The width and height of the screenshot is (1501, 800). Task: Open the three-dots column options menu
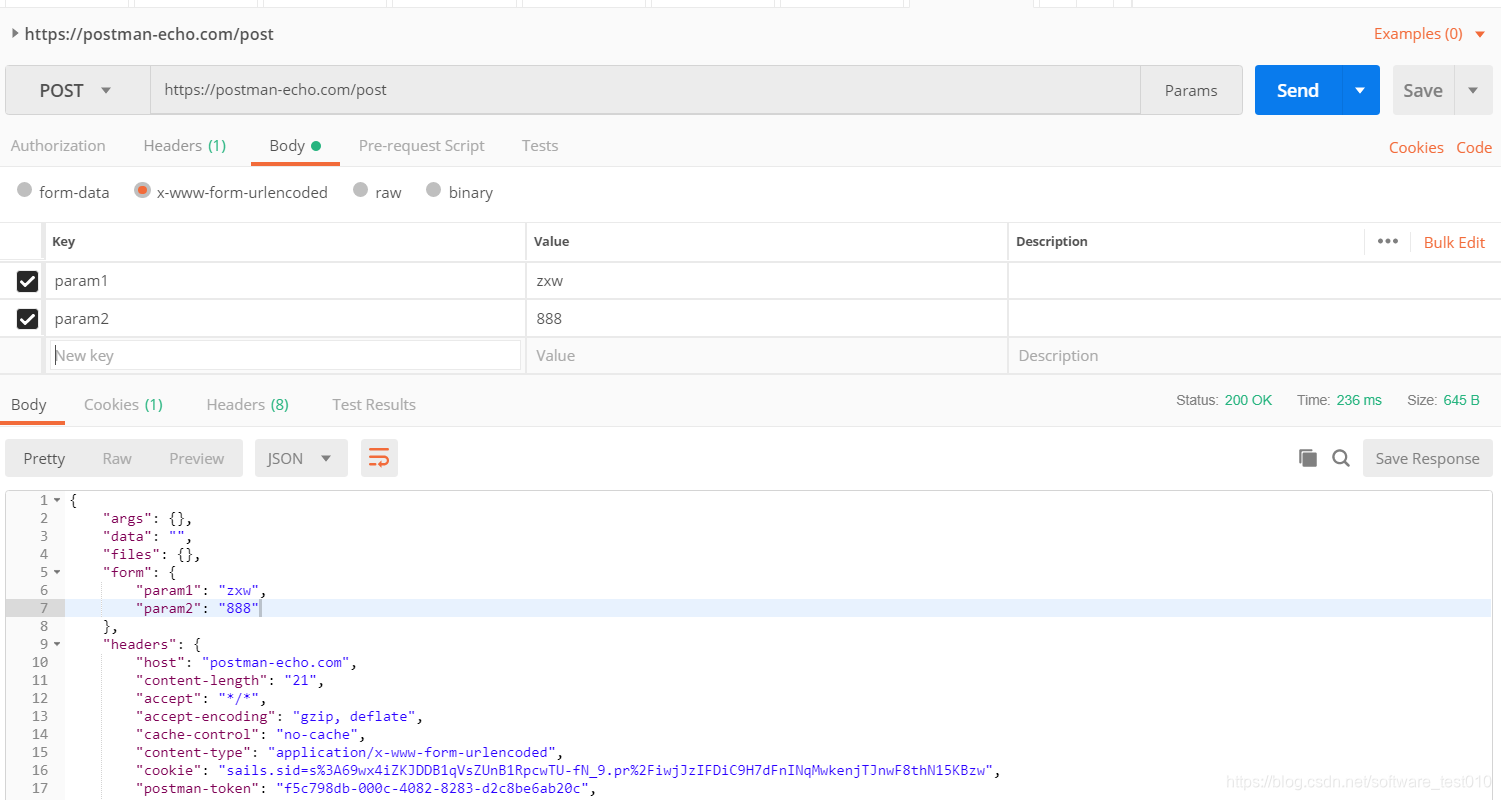1387,241
